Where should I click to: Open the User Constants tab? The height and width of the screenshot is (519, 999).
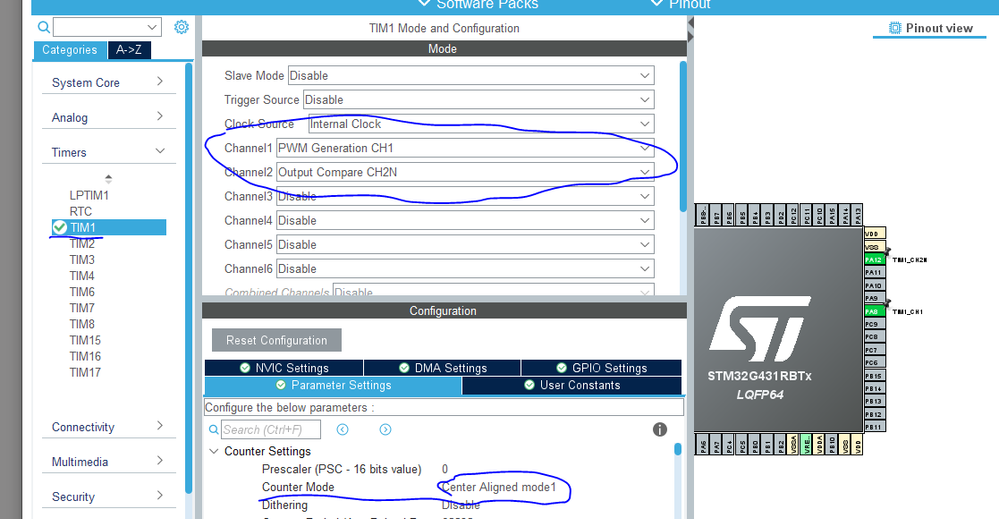coord(571,385)
